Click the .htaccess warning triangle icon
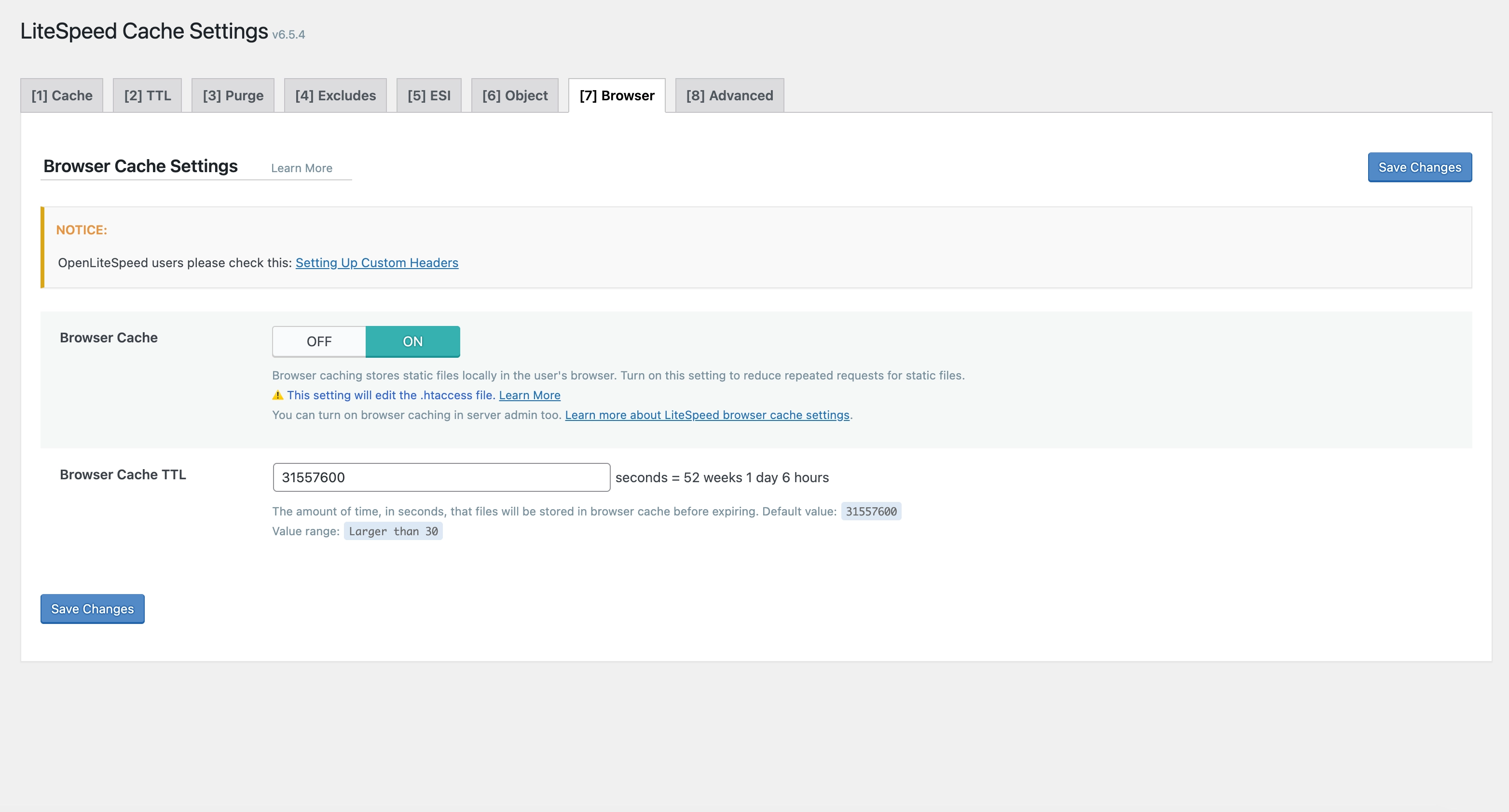1509x812 pixels. click(x=278, y=396)
